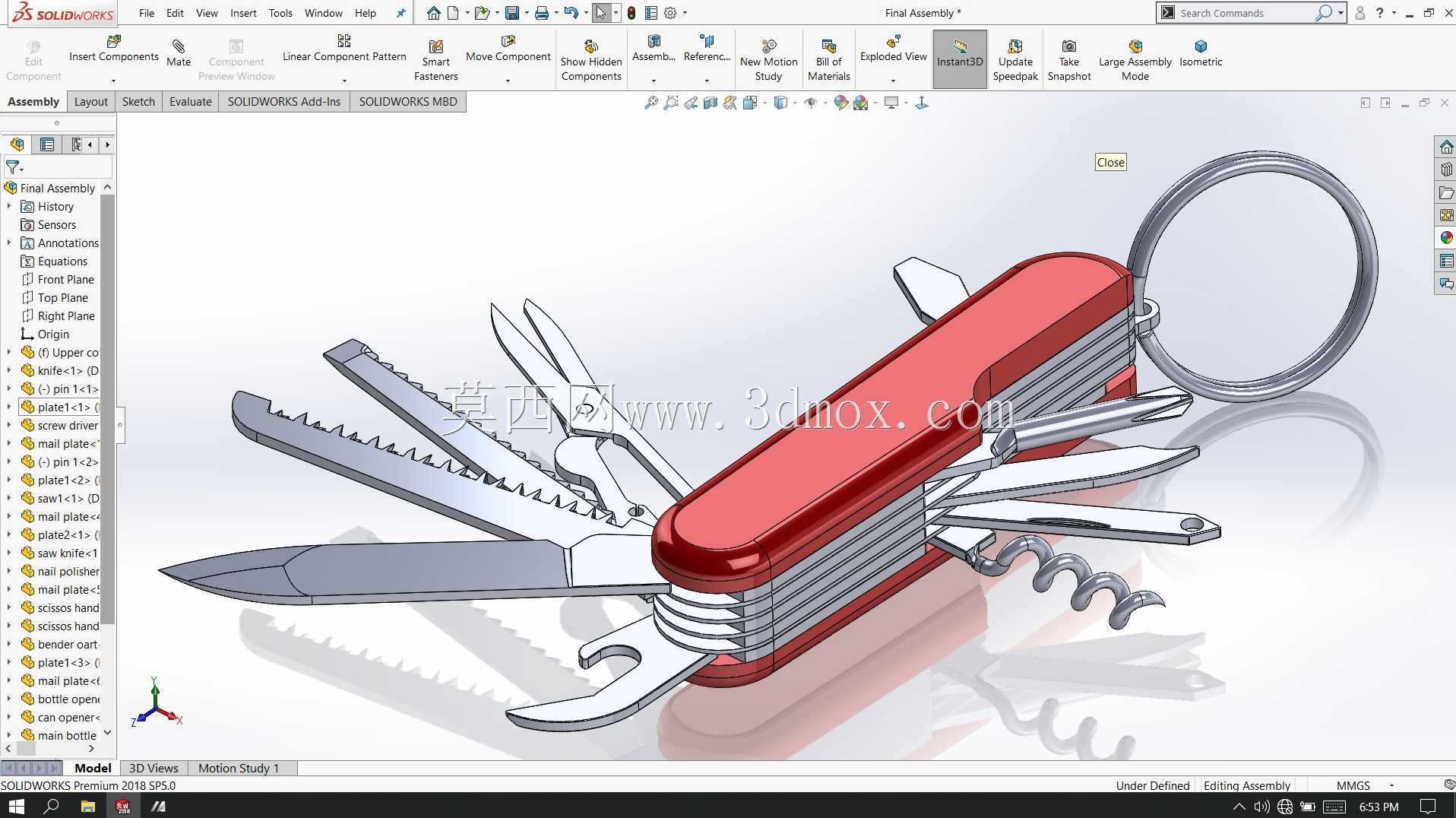
Task: Click the Print icon
Action: [542, 13]
